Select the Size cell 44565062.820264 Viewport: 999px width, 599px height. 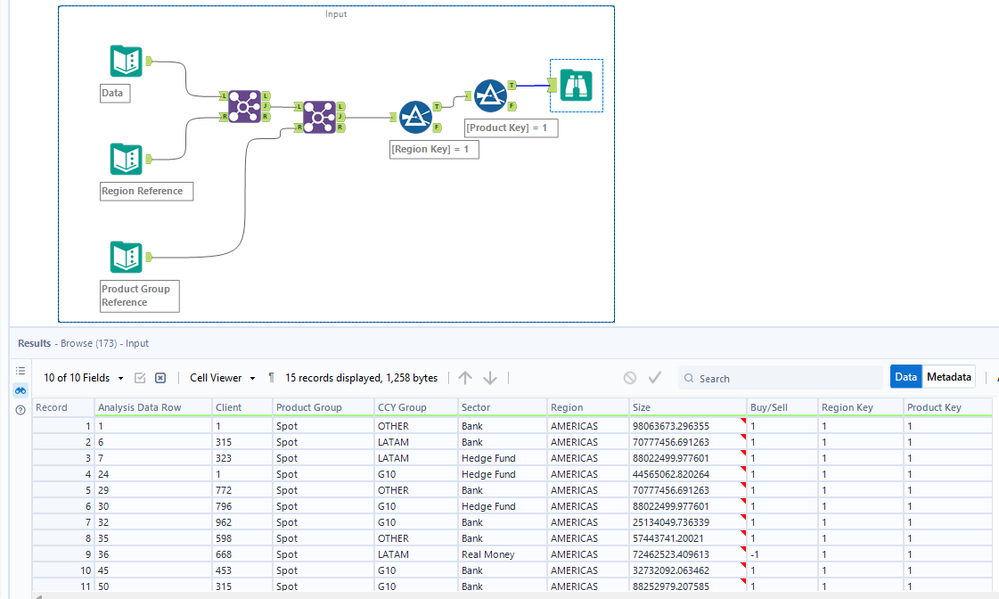pyautogui.click(x=687, y=474)
